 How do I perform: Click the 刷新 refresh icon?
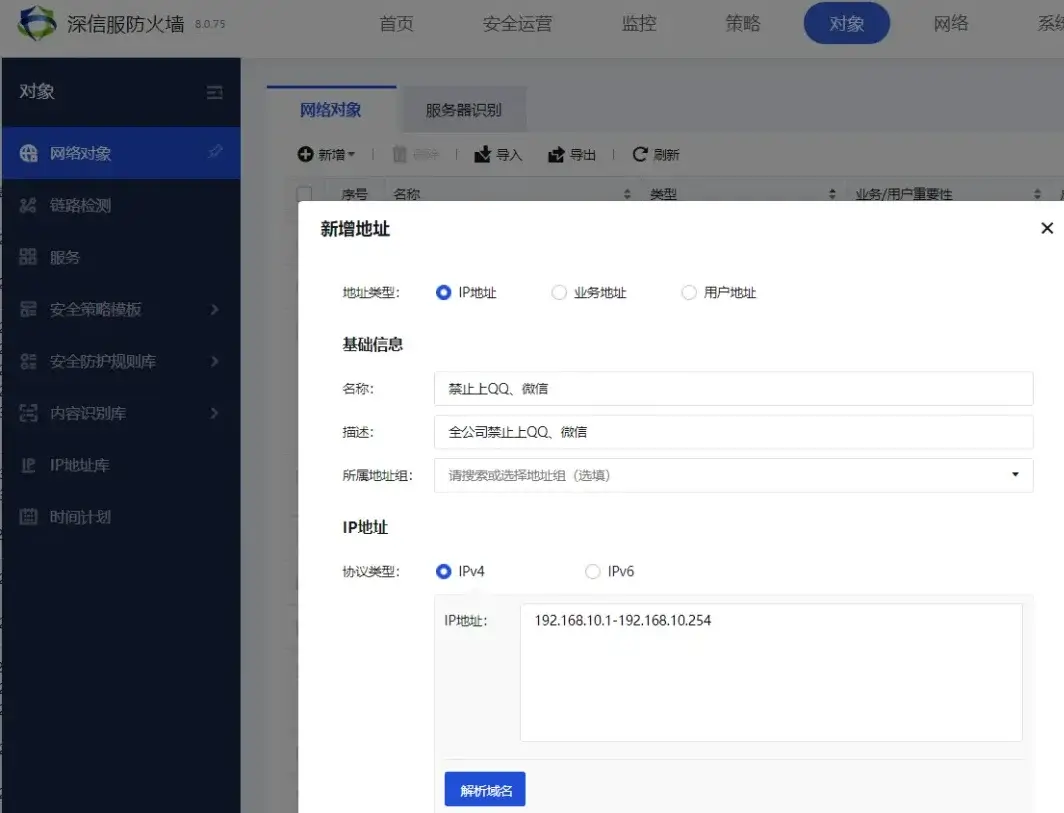click(x=639, y=154)
